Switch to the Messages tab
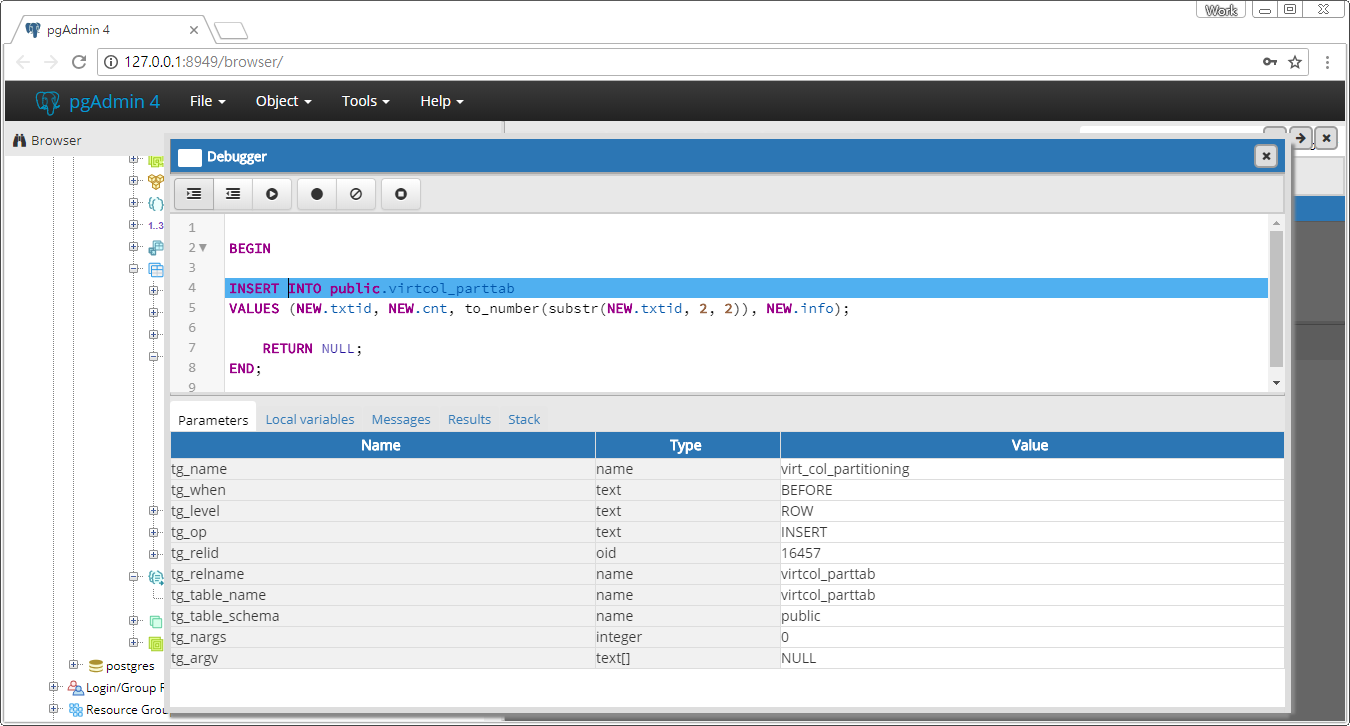 point(401,419)
